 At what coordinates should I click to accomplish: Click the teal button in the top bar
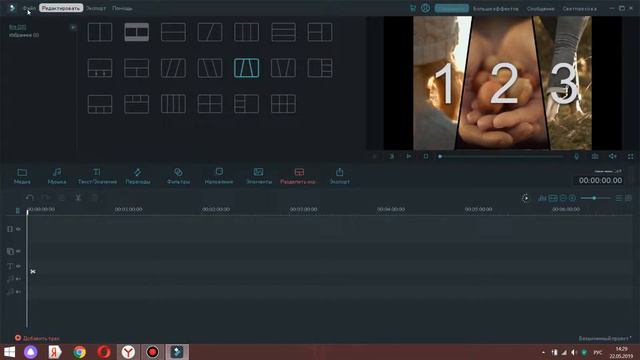(451, 8)
